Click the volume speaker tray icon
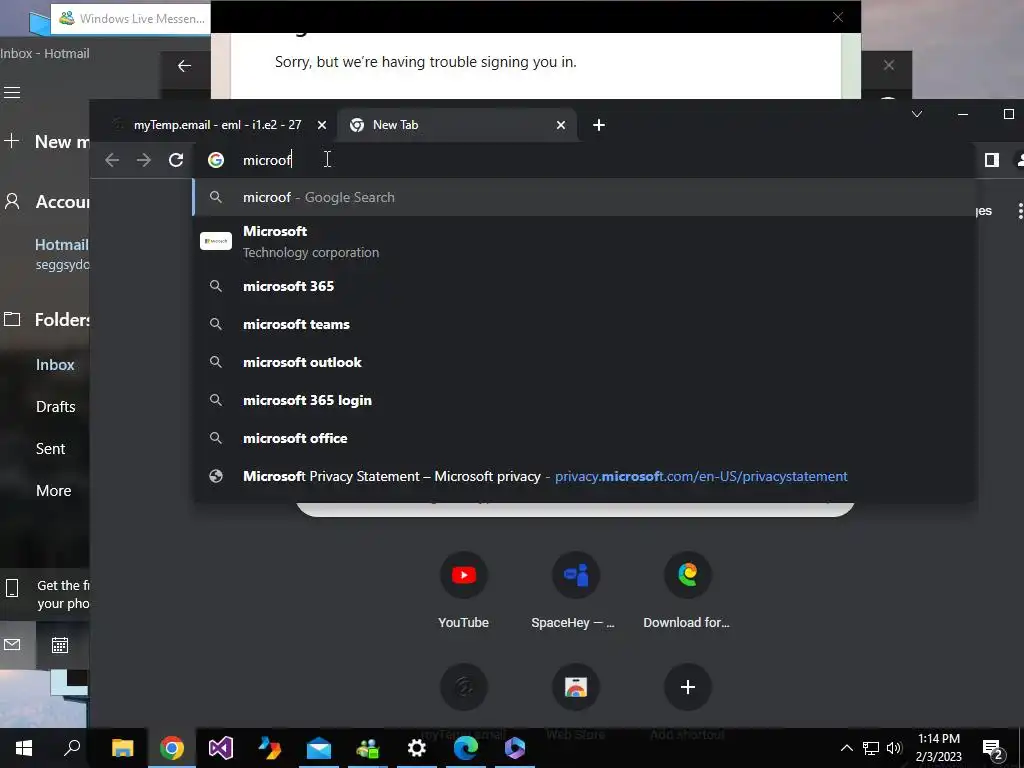Image resolution: width=1024 pixels, height=768 pixels. tap(894, 748)
